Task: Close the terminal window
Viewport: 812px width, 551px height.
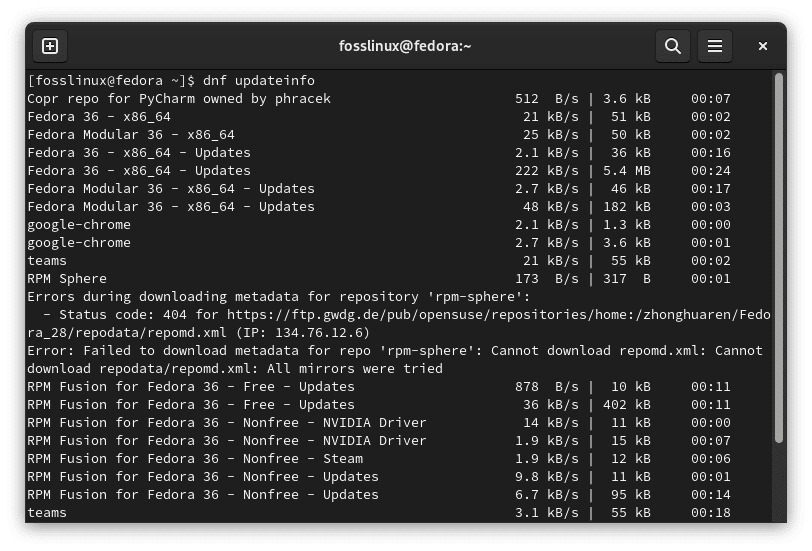Action: (x=763, y=46)
